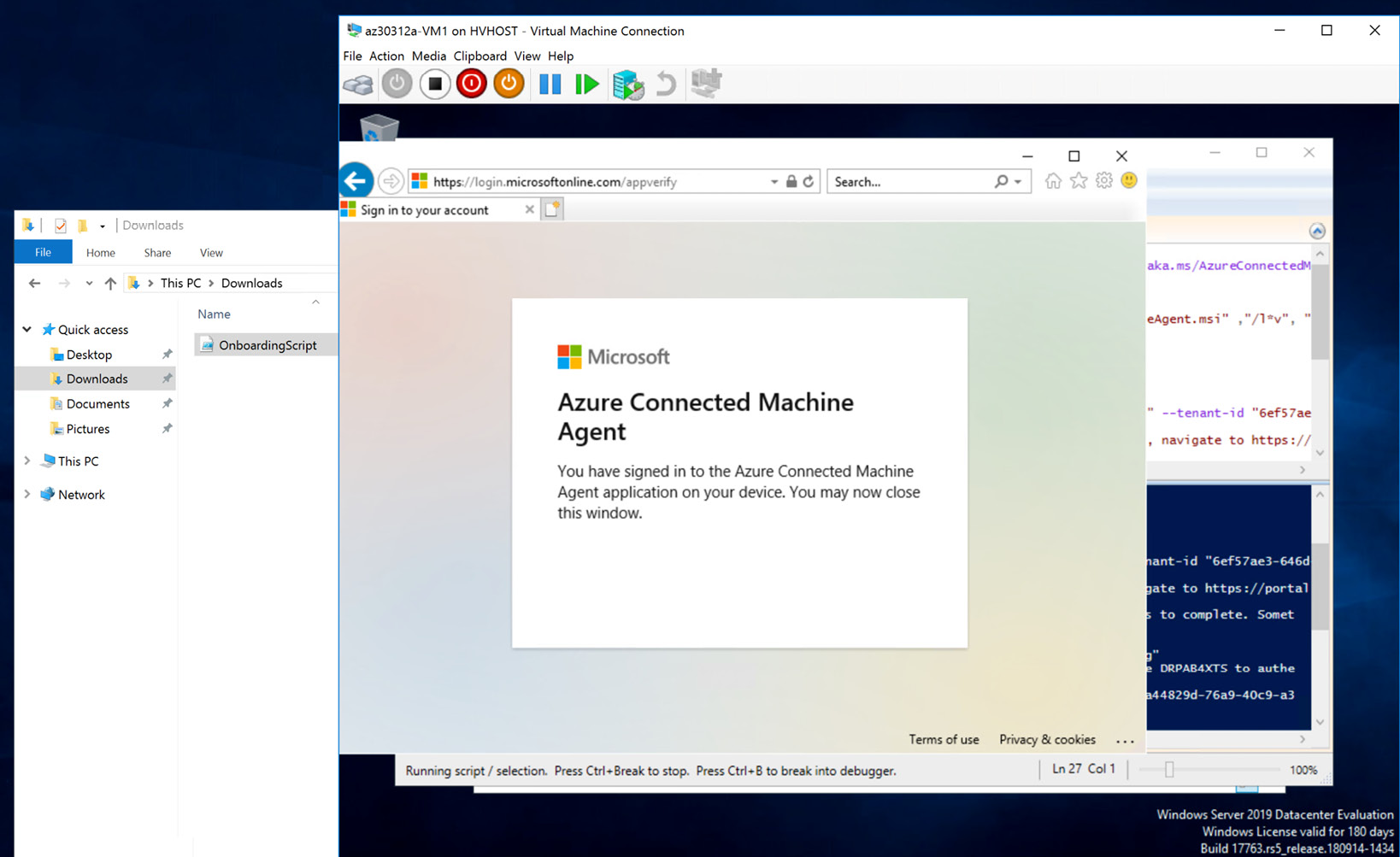The image size is (1400, 857).
Task: Open Recent locations dropdown in File Explorer
Action: coord(89,284)
